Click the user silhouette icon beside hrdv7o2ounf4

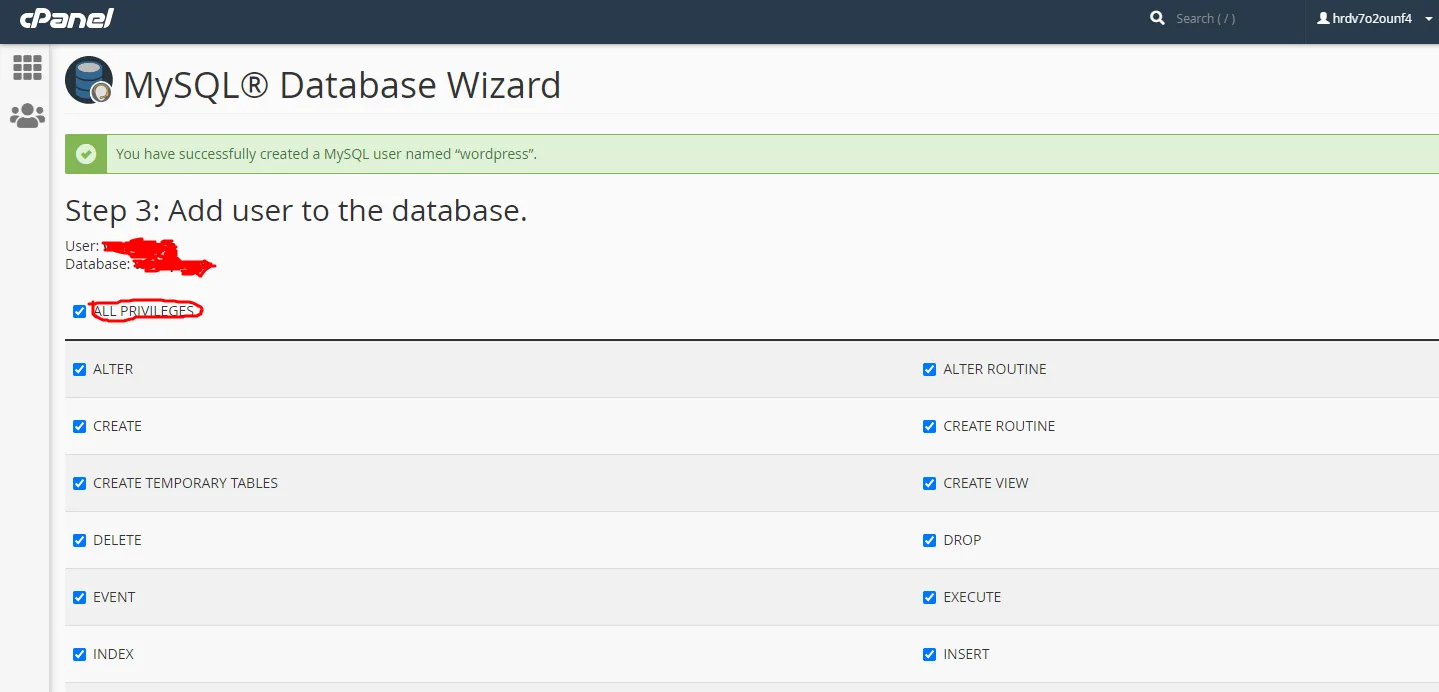[1323, 18]
